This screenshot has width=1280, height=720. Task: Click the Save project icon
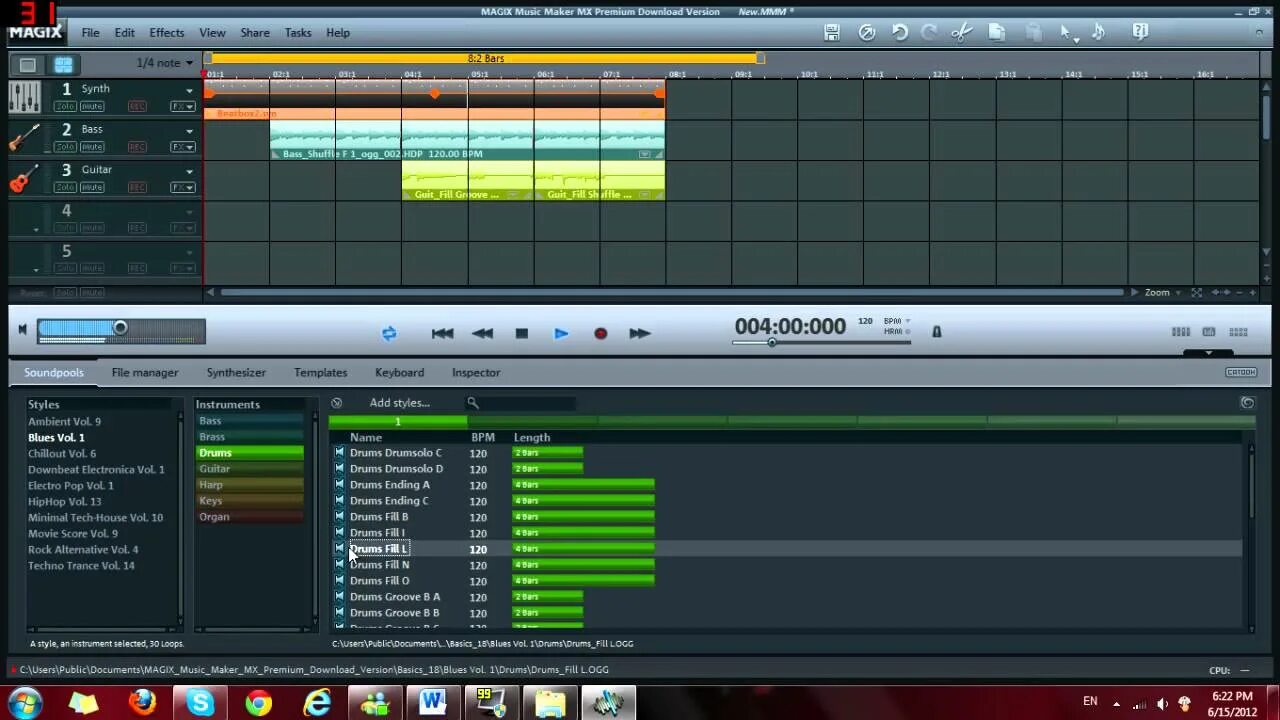click(832, 32)
